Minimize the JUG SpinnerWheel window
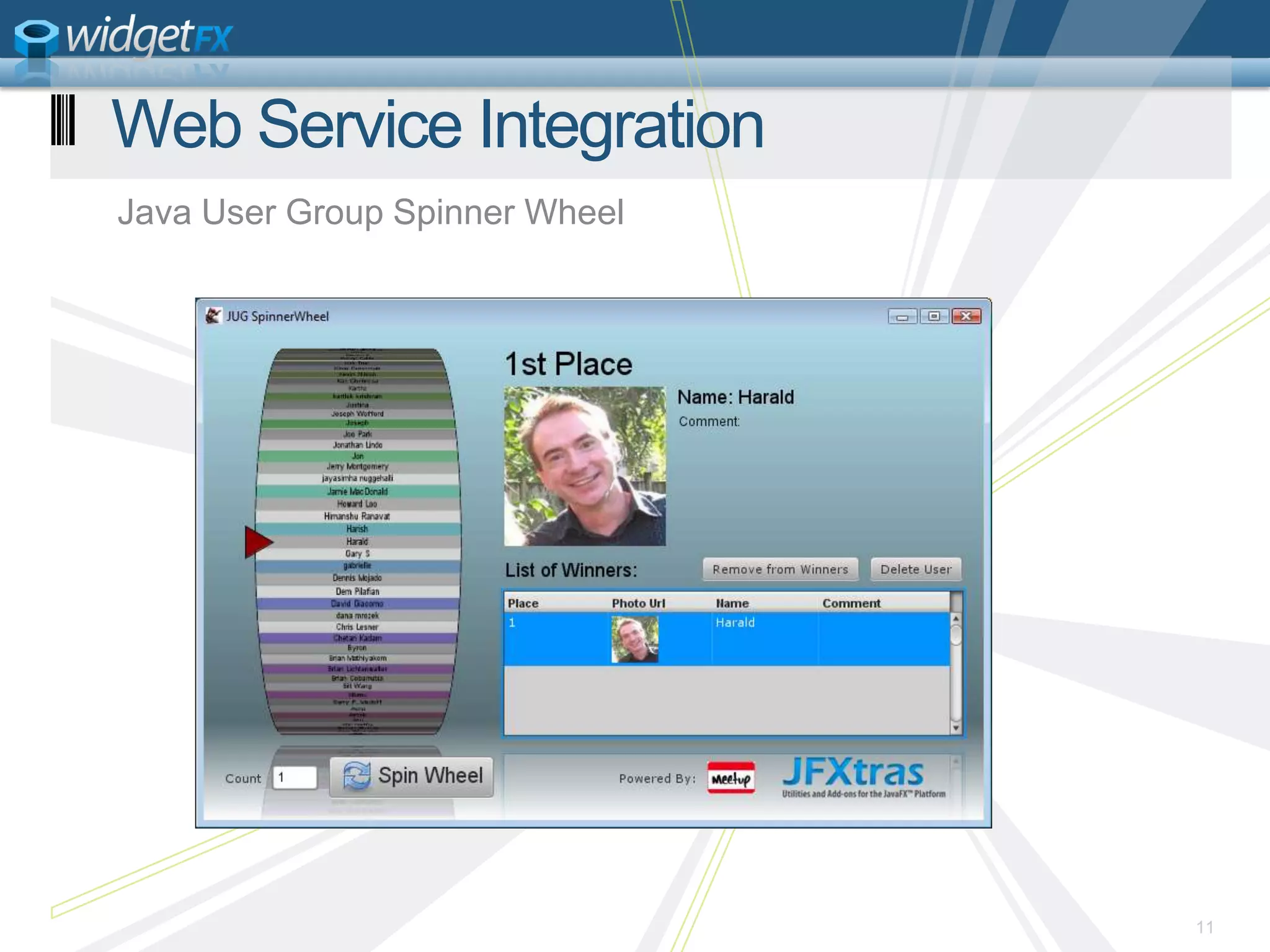 coord(902,317)
